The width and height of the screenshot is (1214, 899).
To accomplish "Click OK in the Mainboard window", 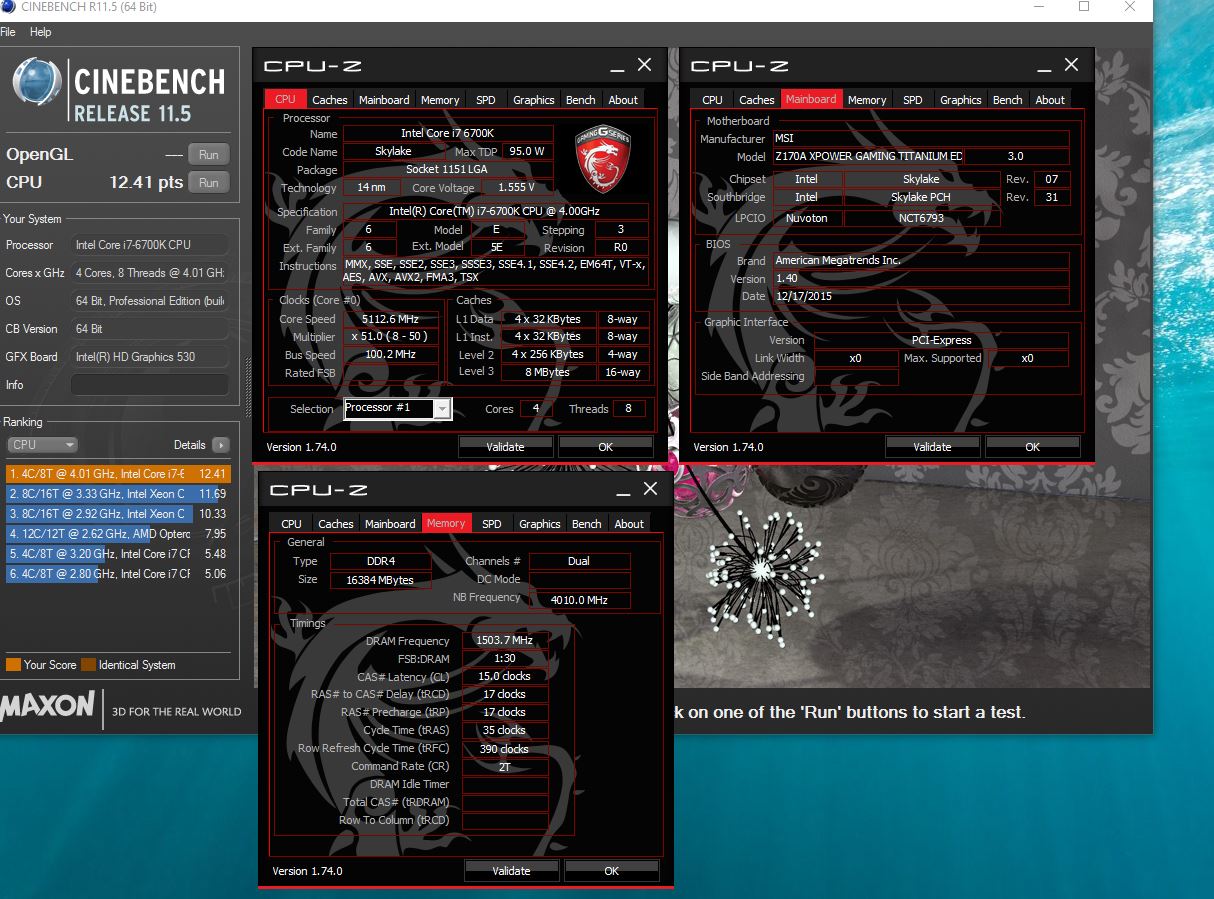I will [x=1032, y=447].
